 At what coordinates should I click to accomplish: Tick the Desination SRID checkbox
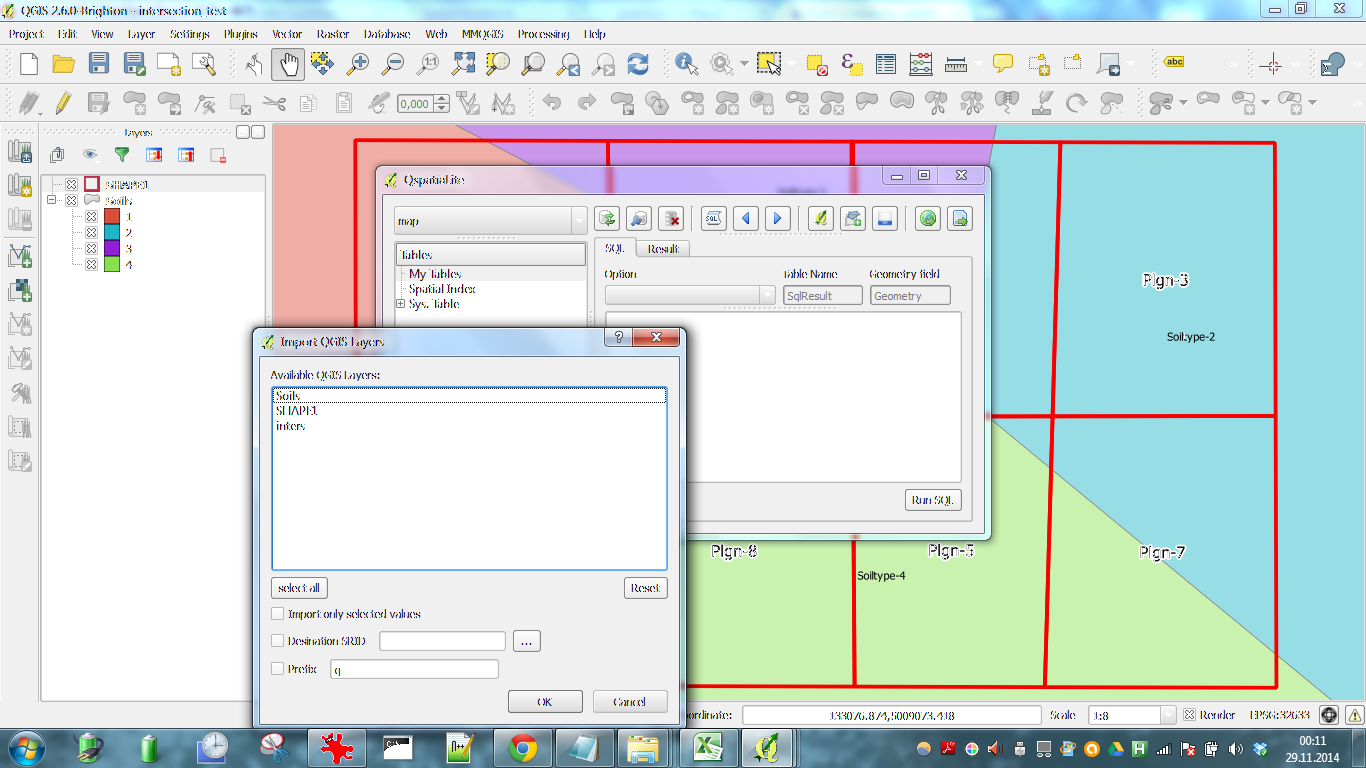tap(278, 641)
